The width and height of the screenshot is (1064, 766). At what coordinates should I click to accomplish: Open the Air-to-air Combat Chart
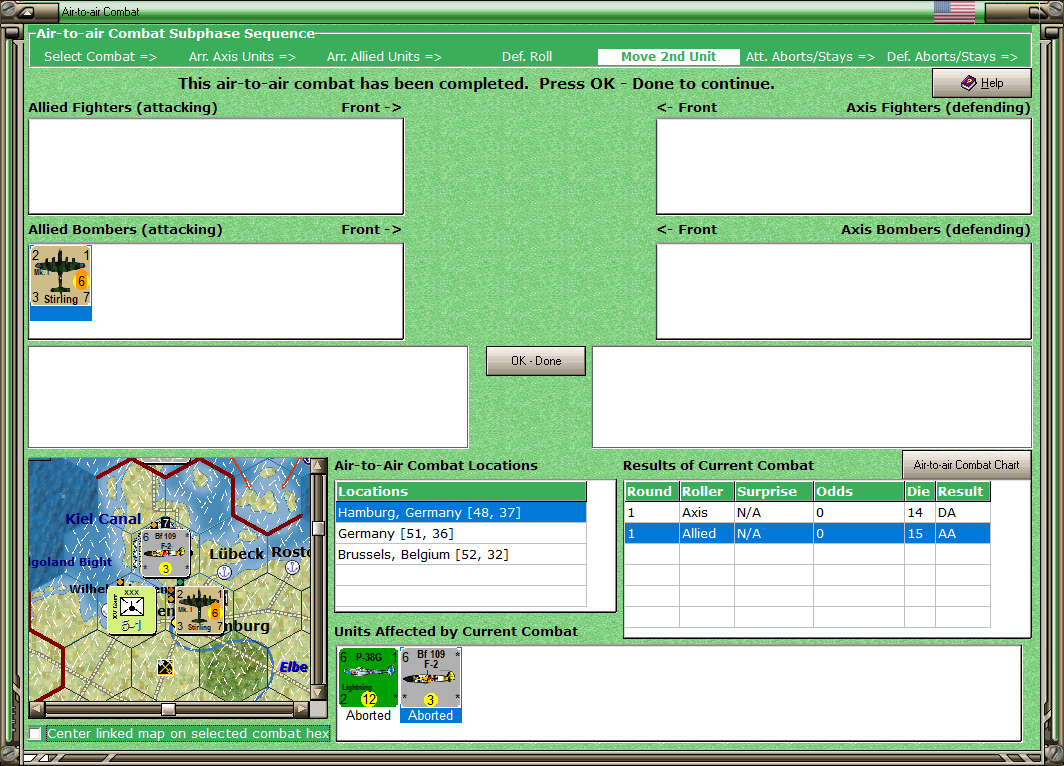point(966,465)
